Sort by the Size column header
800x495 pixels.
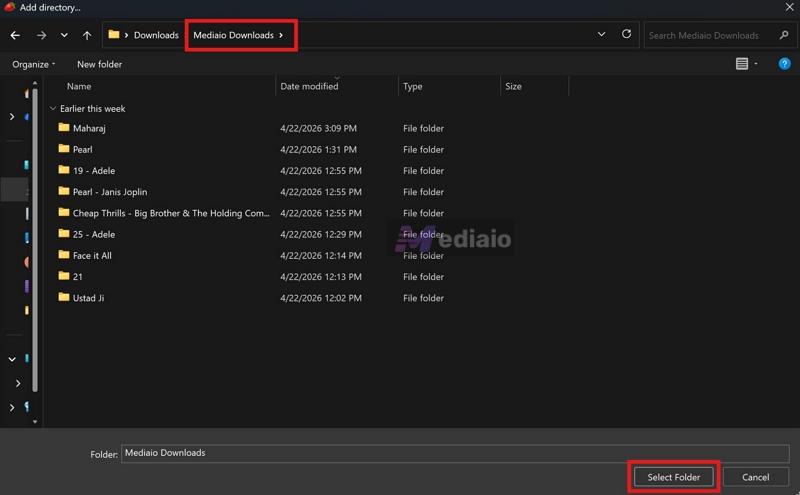tap(513, 86)
